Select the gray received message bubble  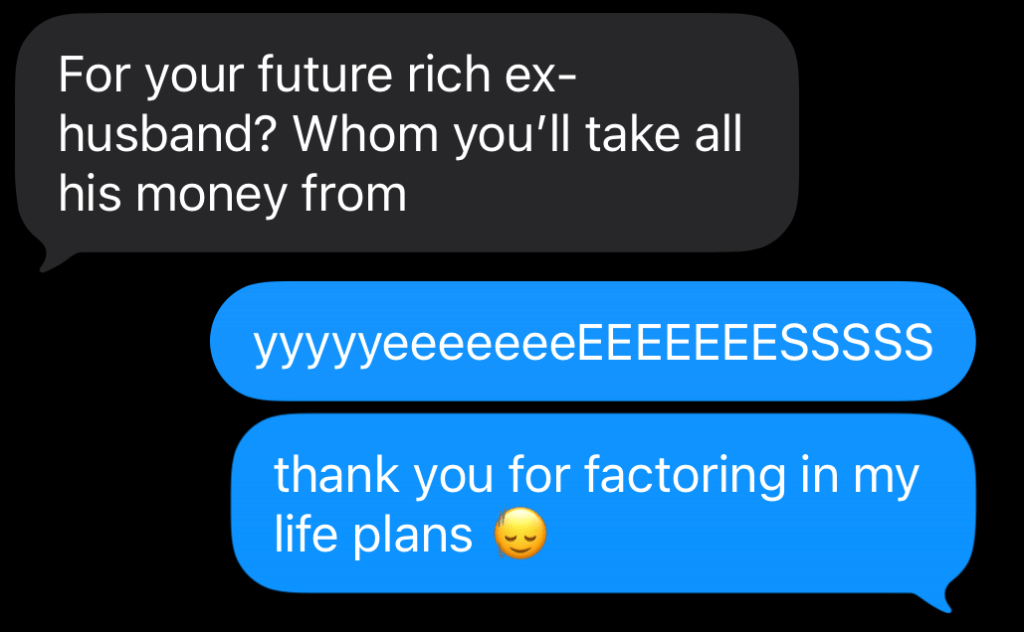(407, 133)
